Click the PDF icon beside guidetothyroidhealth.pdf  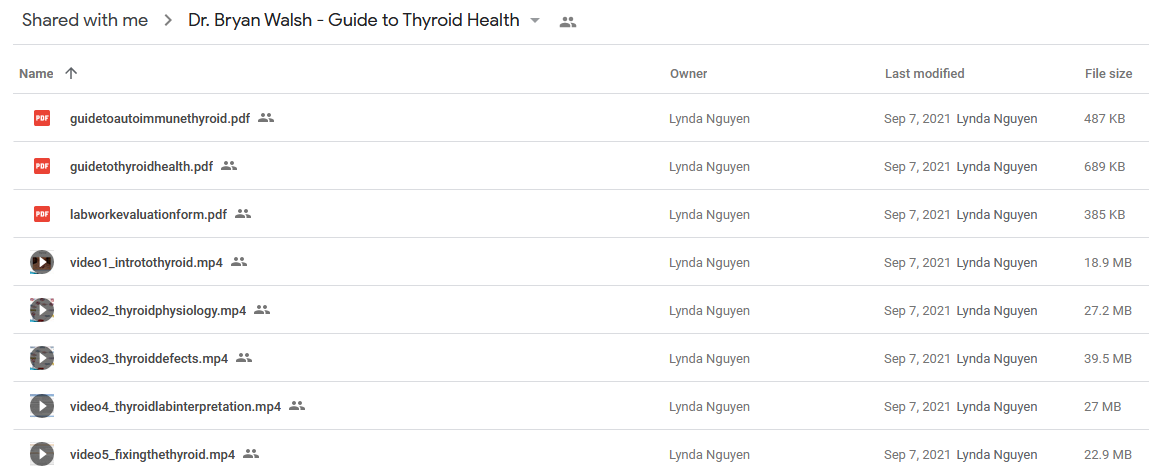click(42, 166)
